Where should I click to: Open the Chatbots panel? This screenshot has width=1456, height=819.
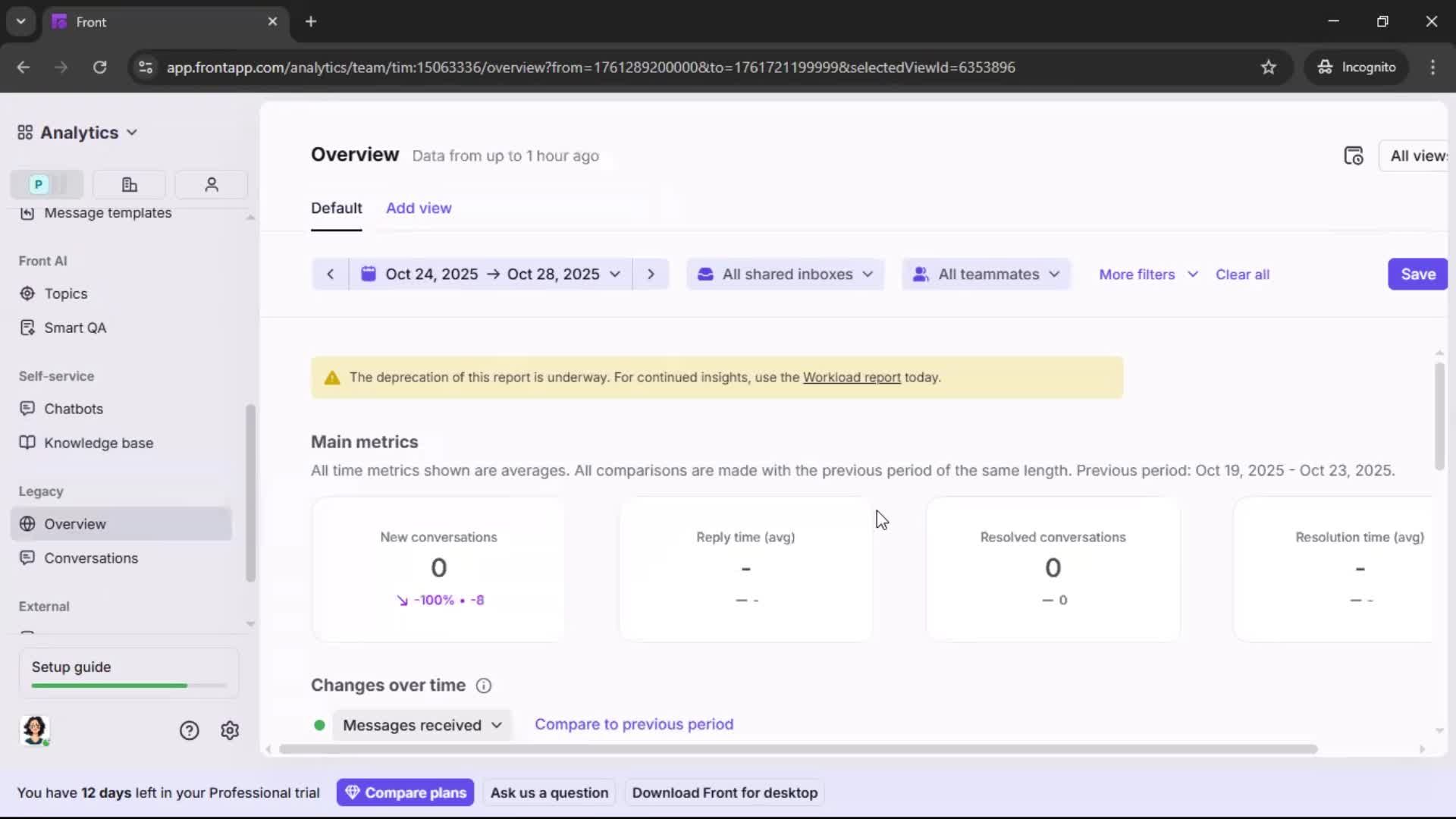coord(73,409)
